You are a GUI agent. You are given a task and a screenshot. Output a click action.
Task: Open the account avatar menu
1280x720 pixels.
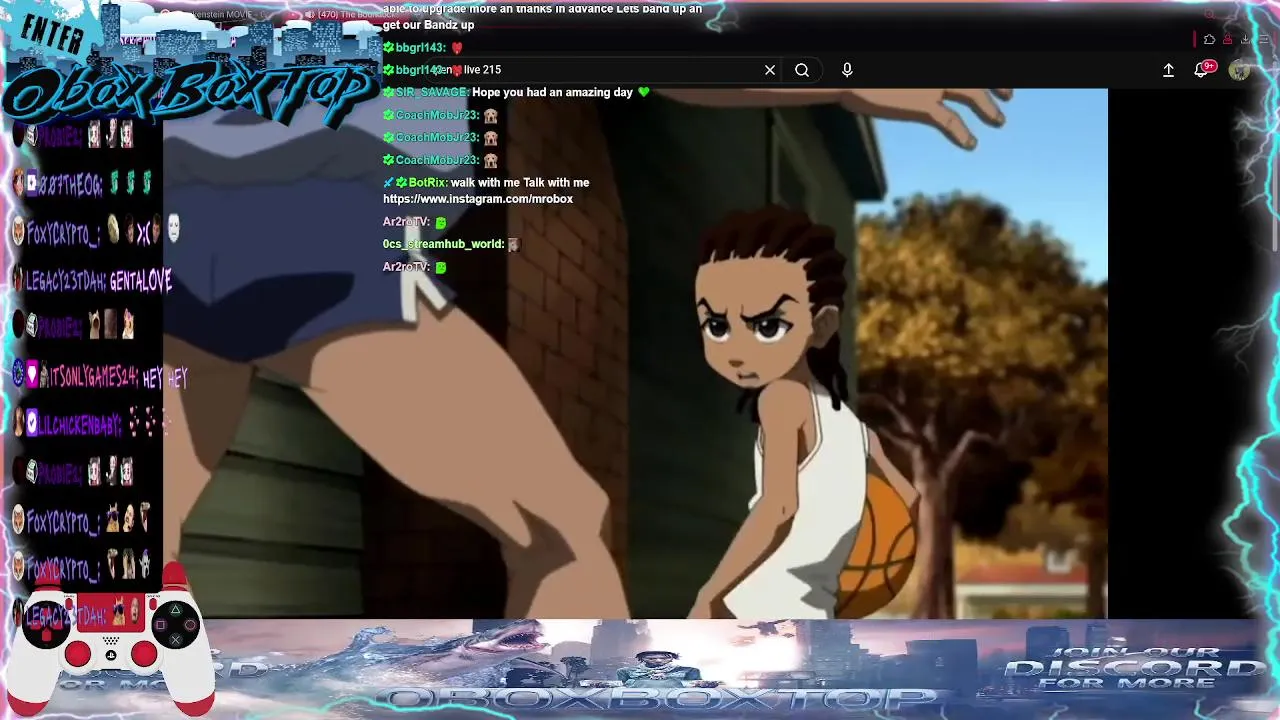pyautogui.click(x=1239, y=70)
